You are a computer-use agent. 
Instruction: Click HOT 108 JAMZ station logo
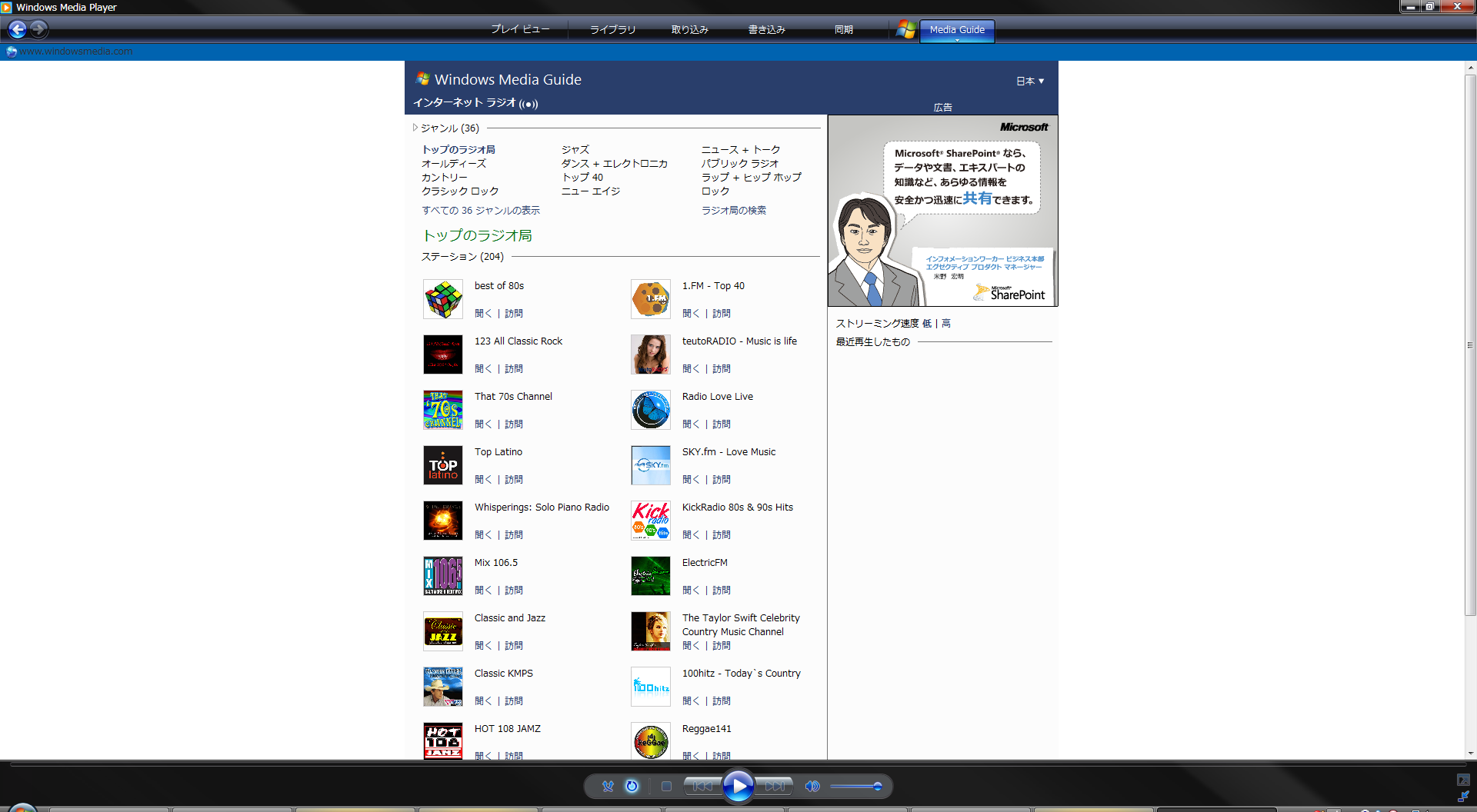coord(443,740)
